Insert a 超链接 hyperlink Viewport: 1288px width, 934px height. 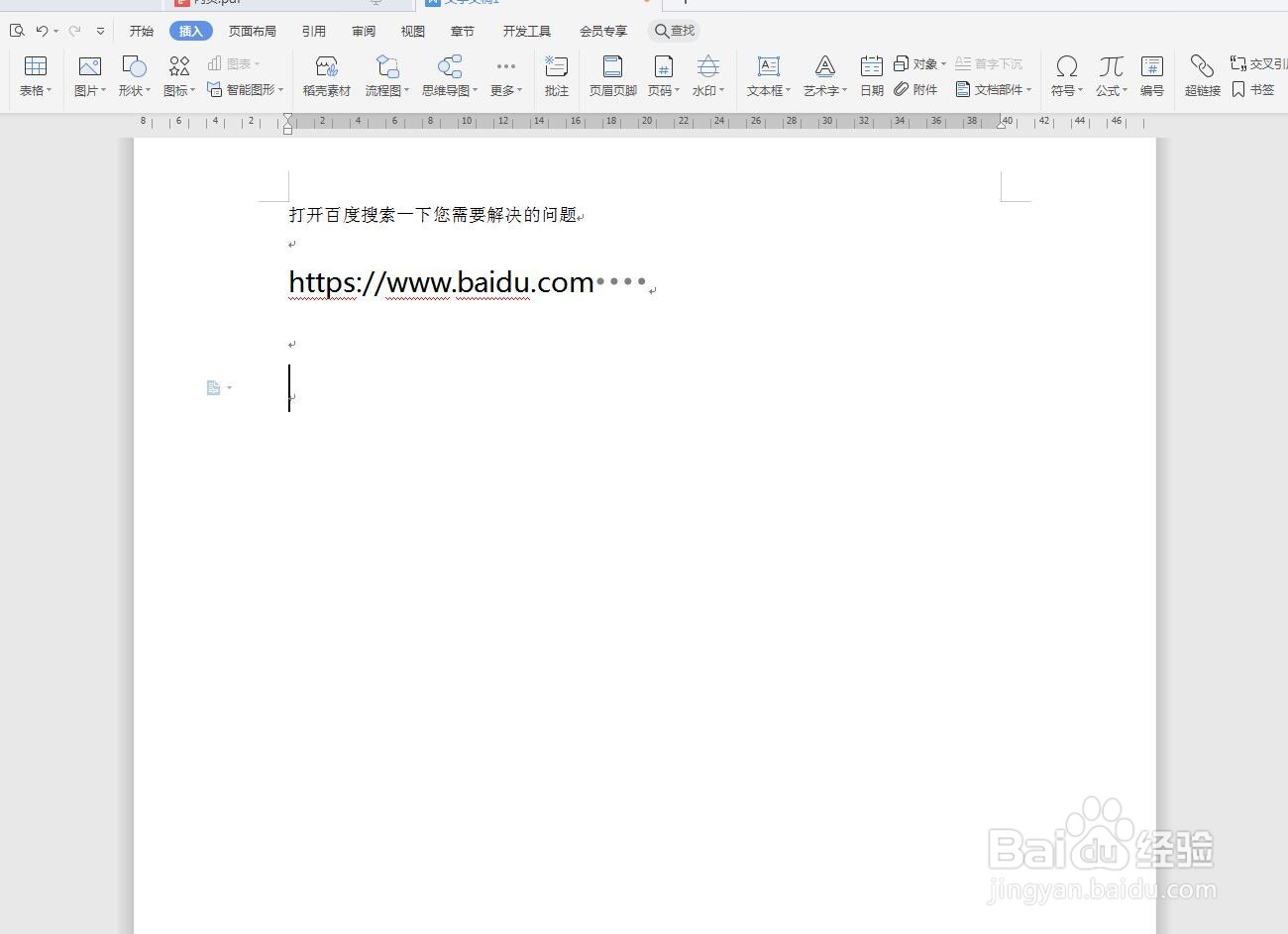1203,76
